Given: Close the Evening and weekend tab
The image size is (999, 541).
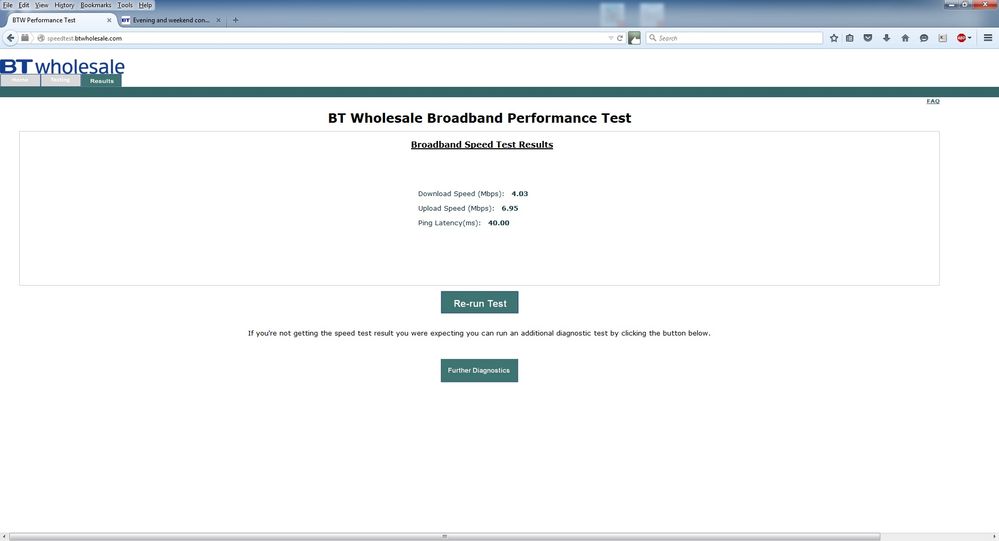Looking at the screenshot, I should tap(219, 20).
